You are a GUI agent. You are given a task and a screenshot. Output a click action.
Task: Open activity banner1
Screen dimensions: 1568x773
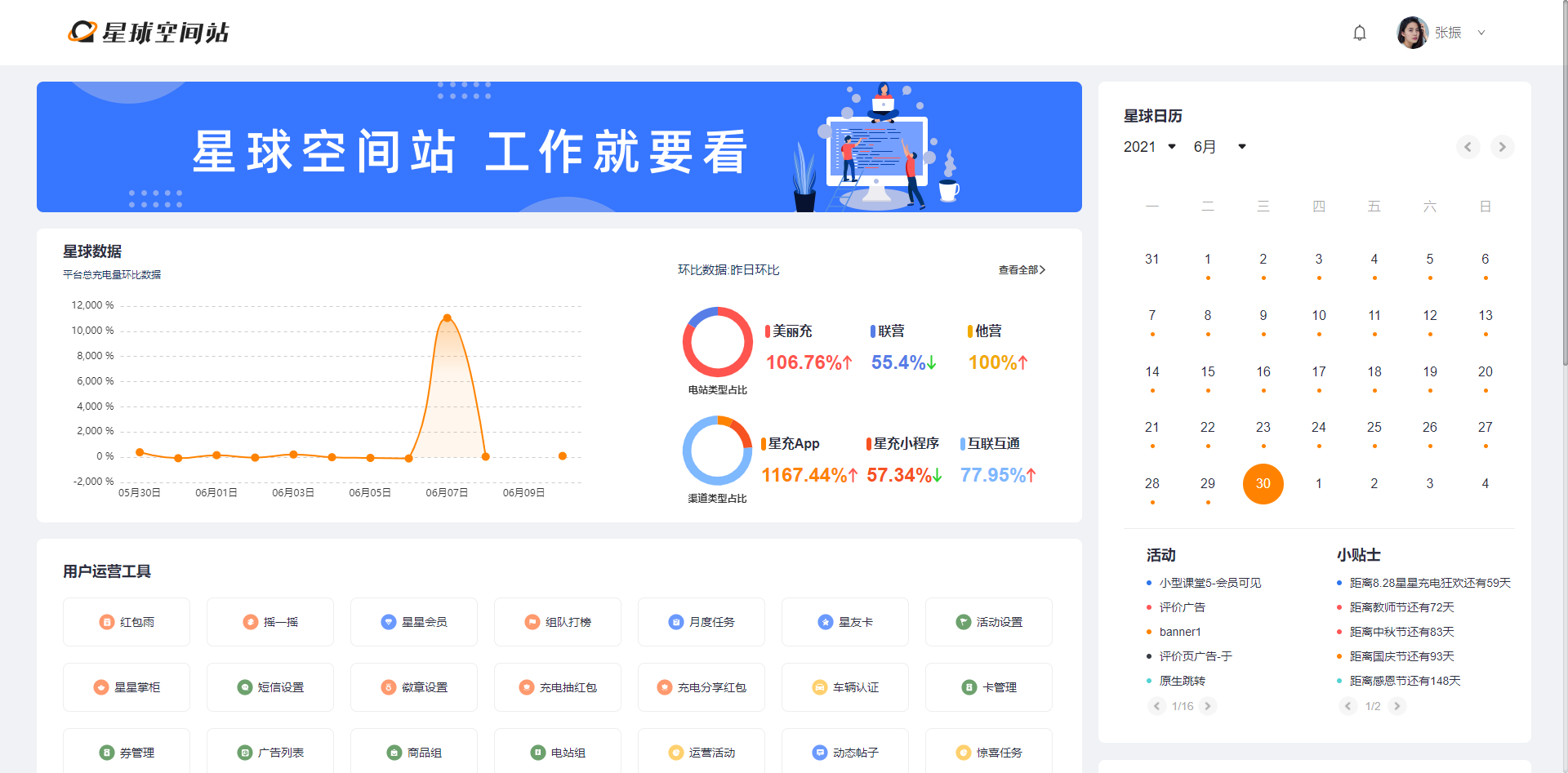pyautogui.click(x=1180, y=632)
